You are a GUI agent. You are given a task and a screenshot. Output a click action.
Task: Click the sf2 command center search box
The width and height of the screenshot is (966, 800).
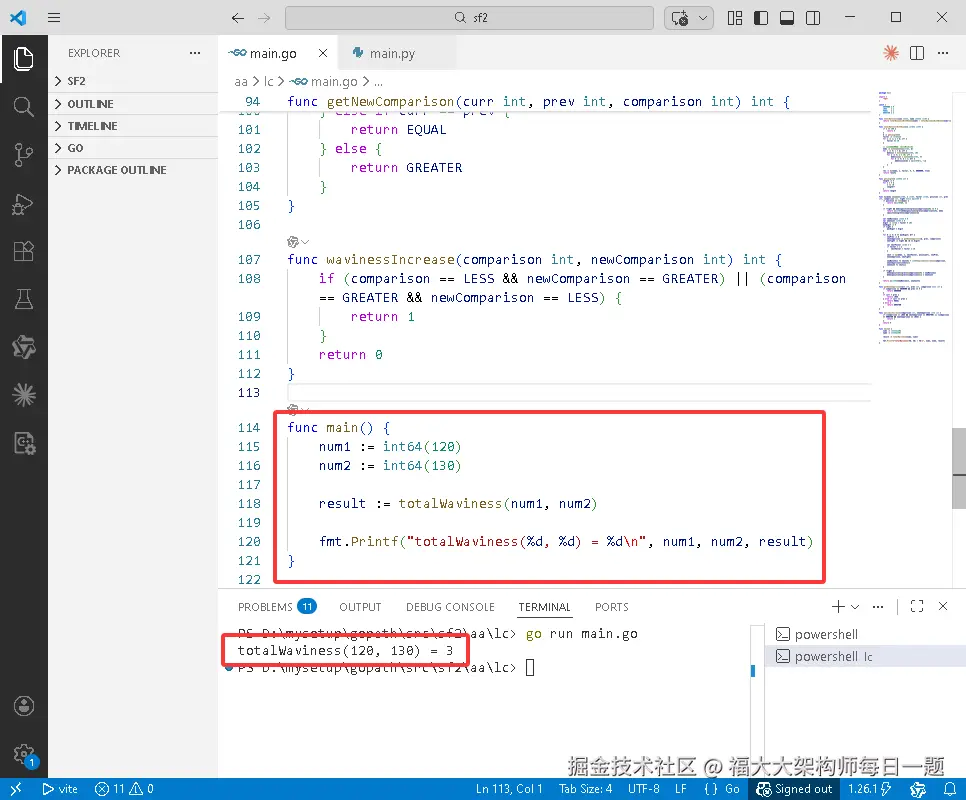pos(469,18)
